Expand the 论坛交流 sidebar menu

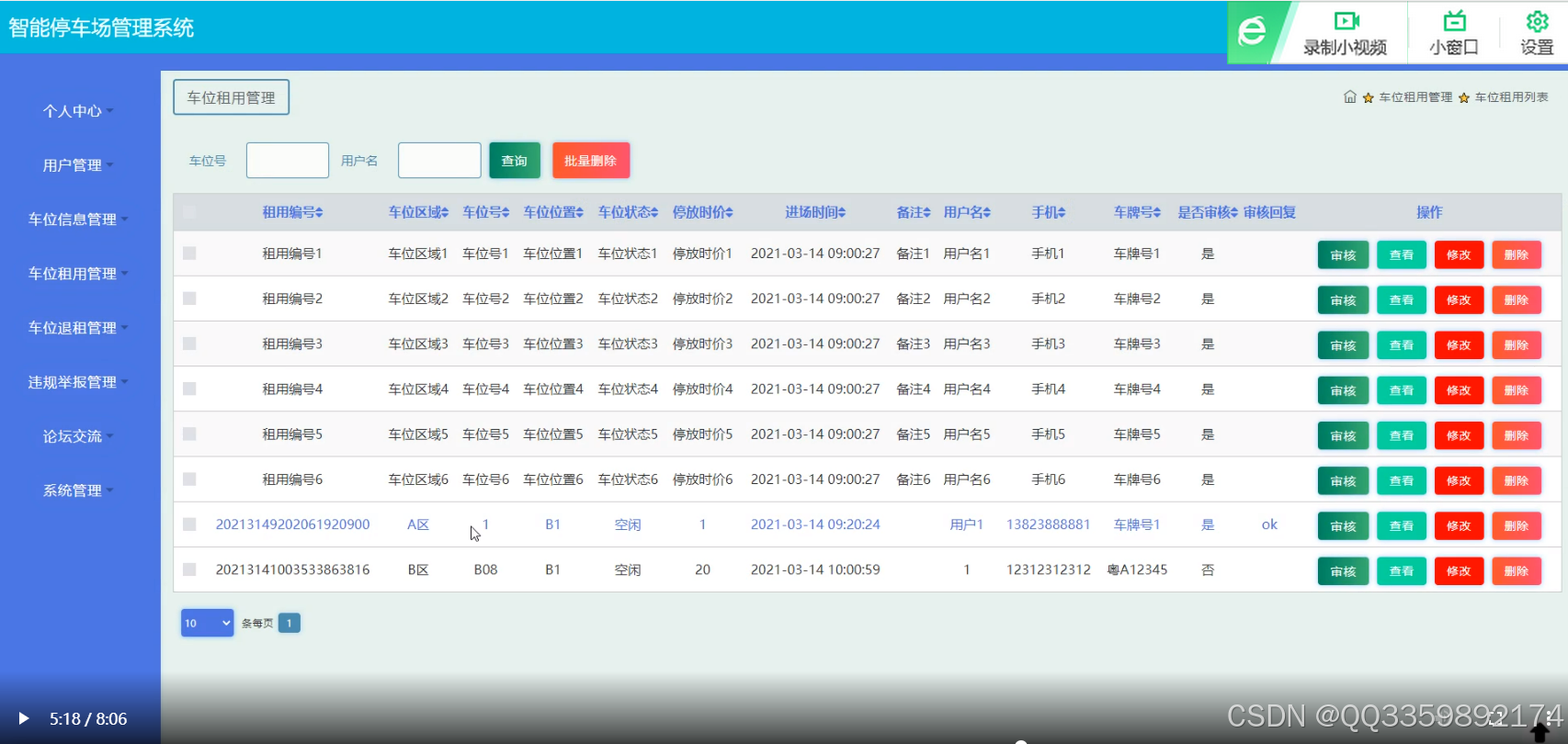pyautogui.click(x=78, y=436)
